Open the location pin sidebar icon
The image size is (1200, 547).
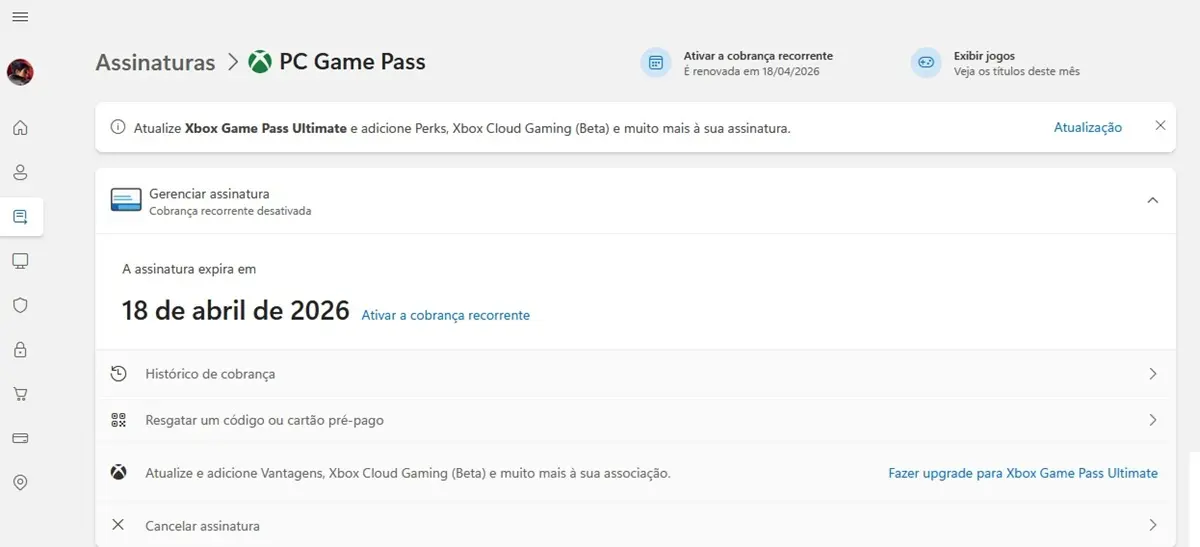[20, 482]
